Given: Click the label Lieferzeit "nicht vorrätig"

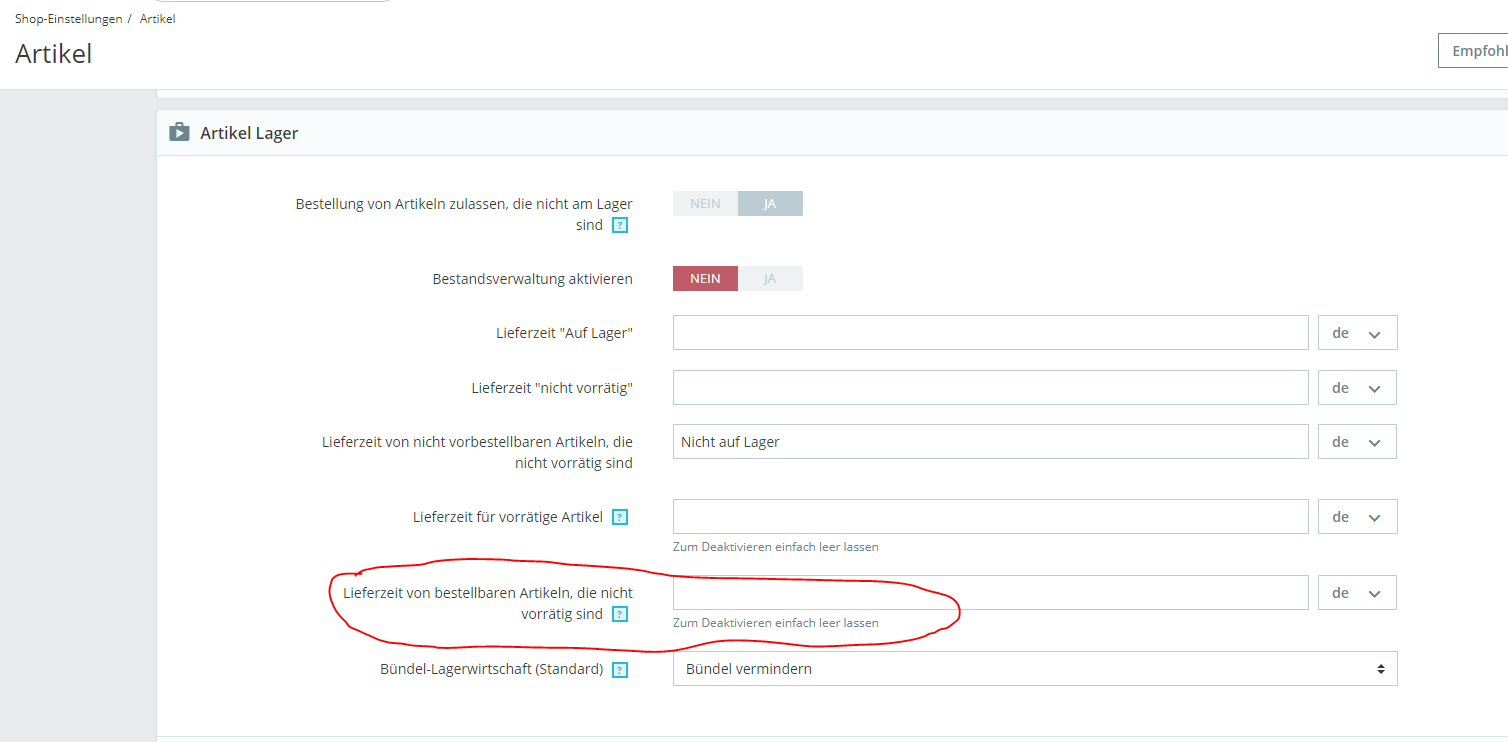Looking at the screenshot, I should (x=552, y=388).
